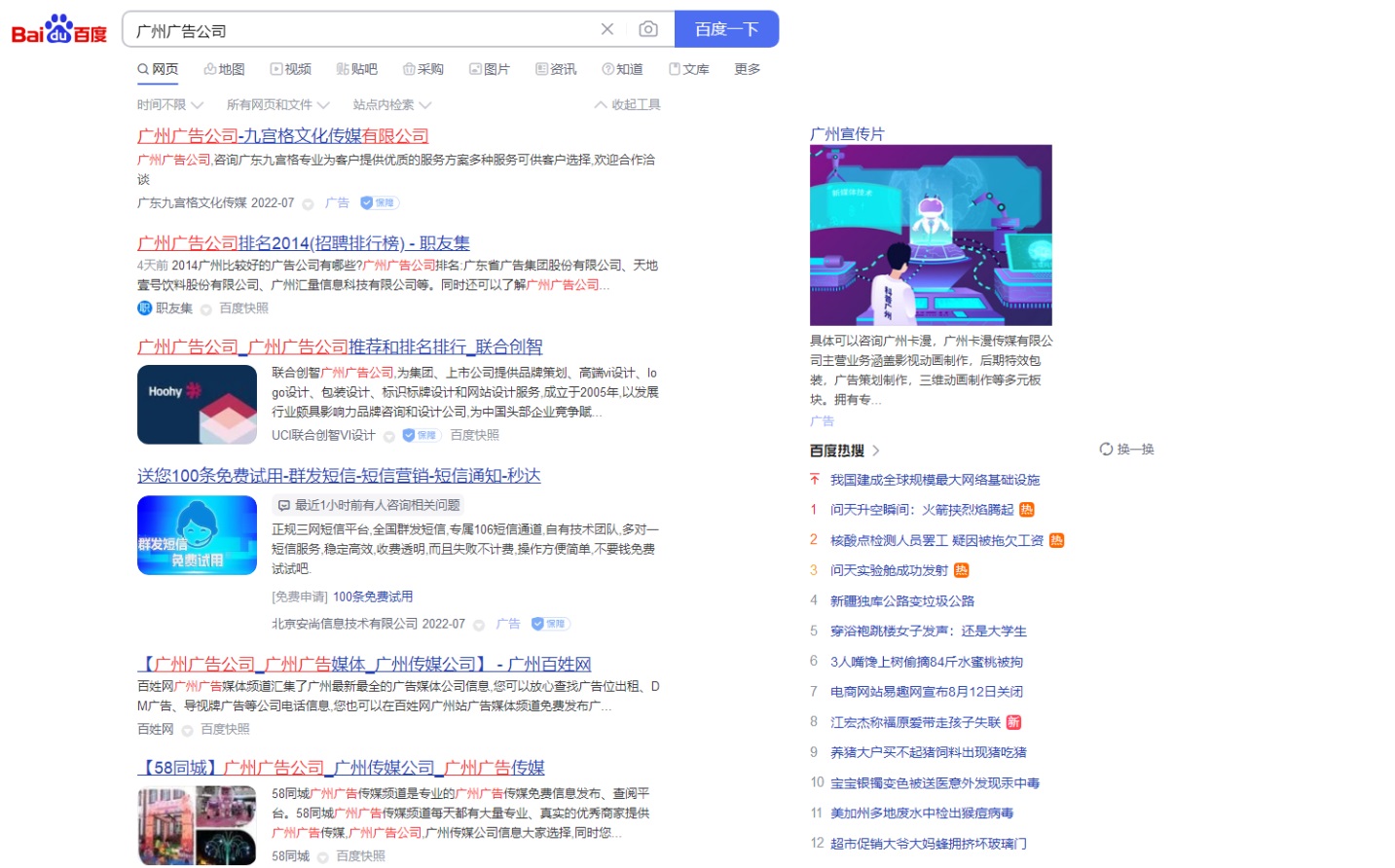Open hot search 3人嘴馋上树偷摘水蜜桃
Viewport: 1395px width, 868px height.
tap(927, 662)
